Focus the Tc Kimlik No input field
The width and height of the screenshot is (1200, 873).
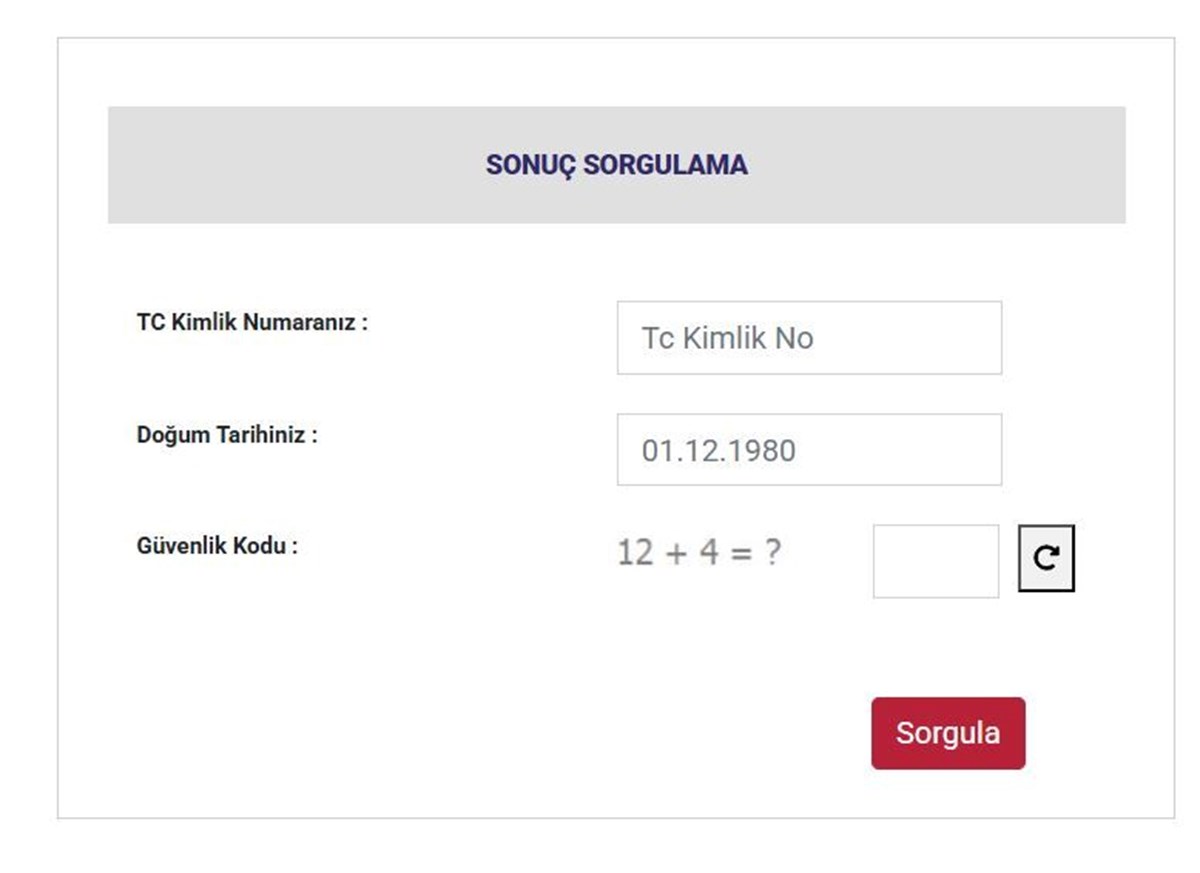click(x=809, y=338)
